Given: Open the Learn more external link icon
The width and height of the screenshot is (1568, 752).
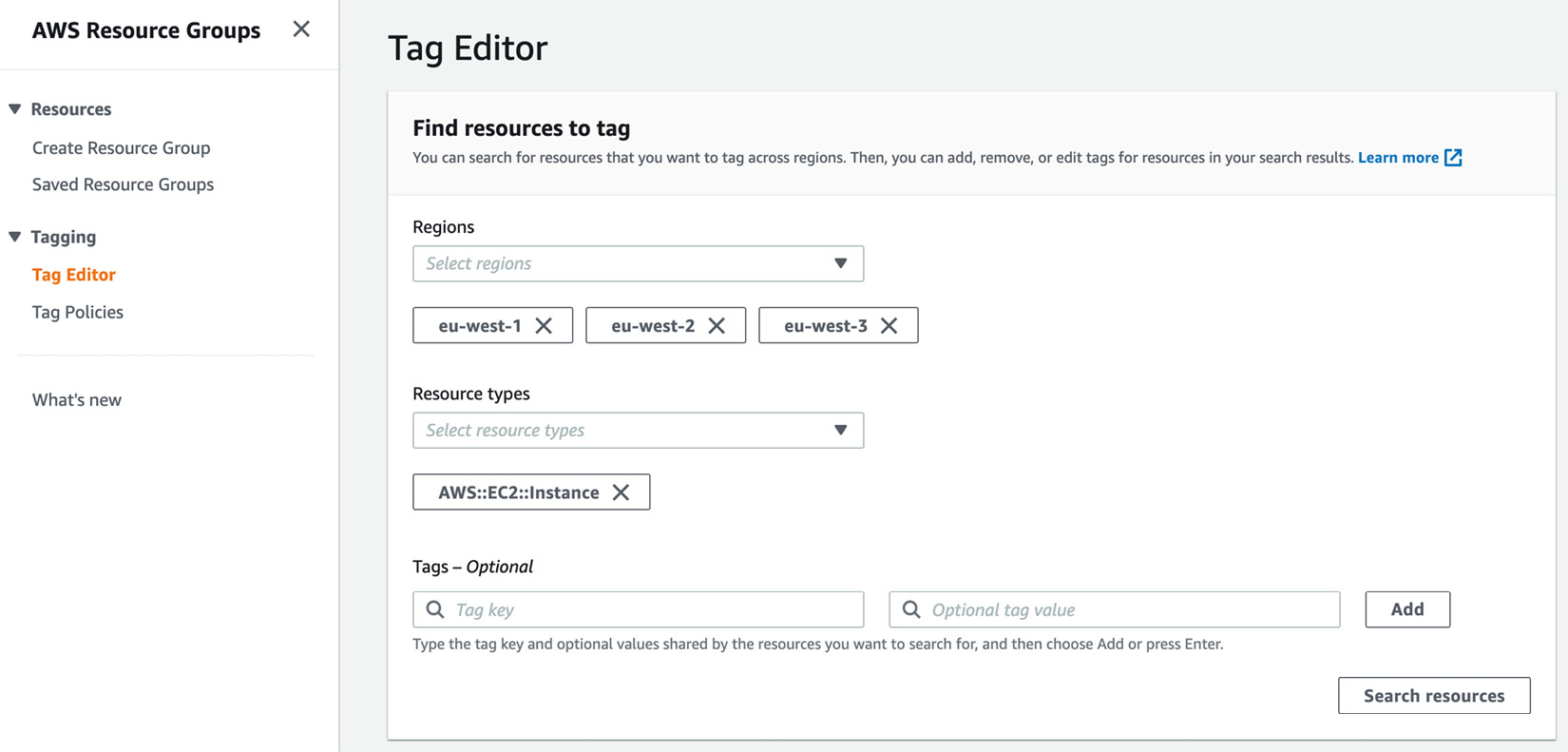Looking at the screenshot, I should click(1453, 158).
